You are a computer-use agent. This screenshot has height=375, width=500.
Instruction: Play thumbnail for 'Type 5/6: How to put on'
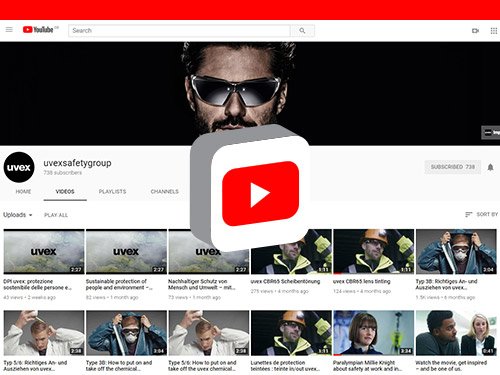coord(209,333)
